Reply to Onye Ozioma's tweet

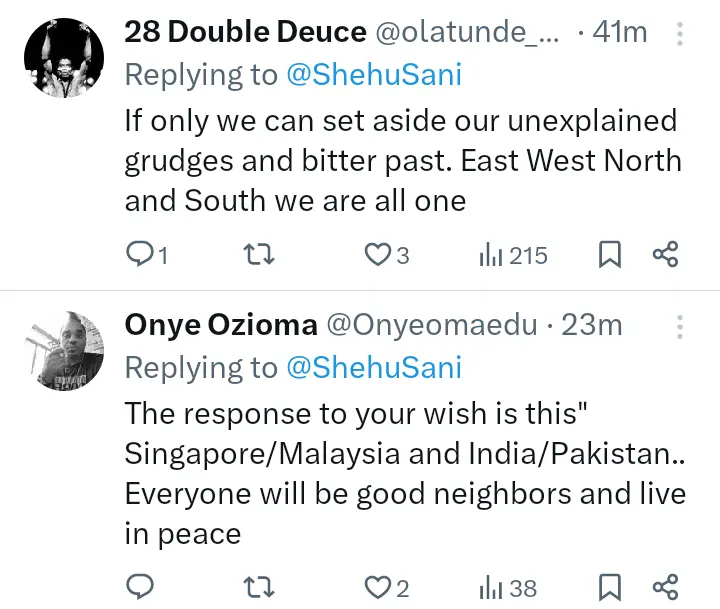click(x=138, y=584)
